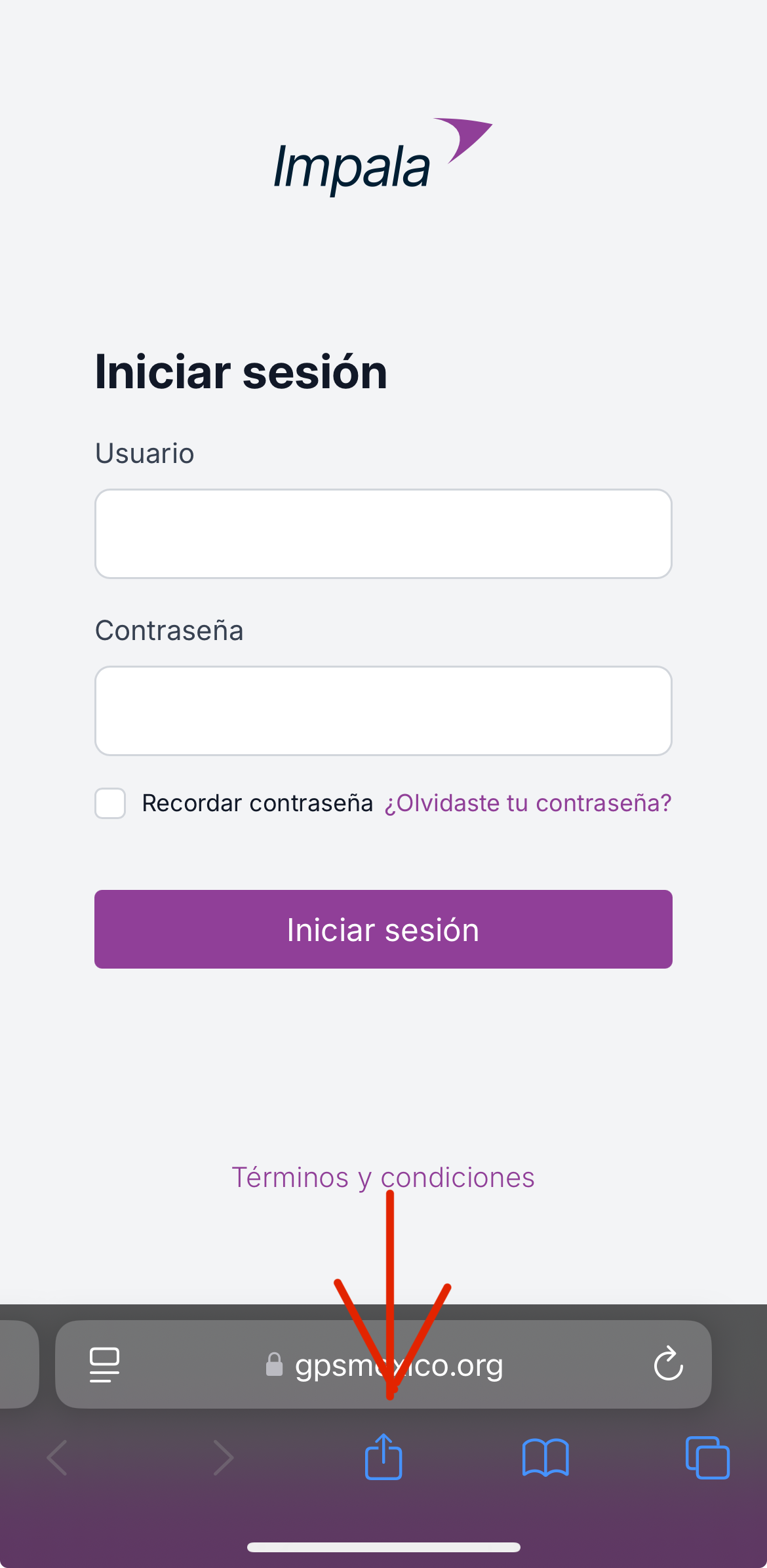
Task: Click the purple Iniciar sesión button
Action: point(383,929)
